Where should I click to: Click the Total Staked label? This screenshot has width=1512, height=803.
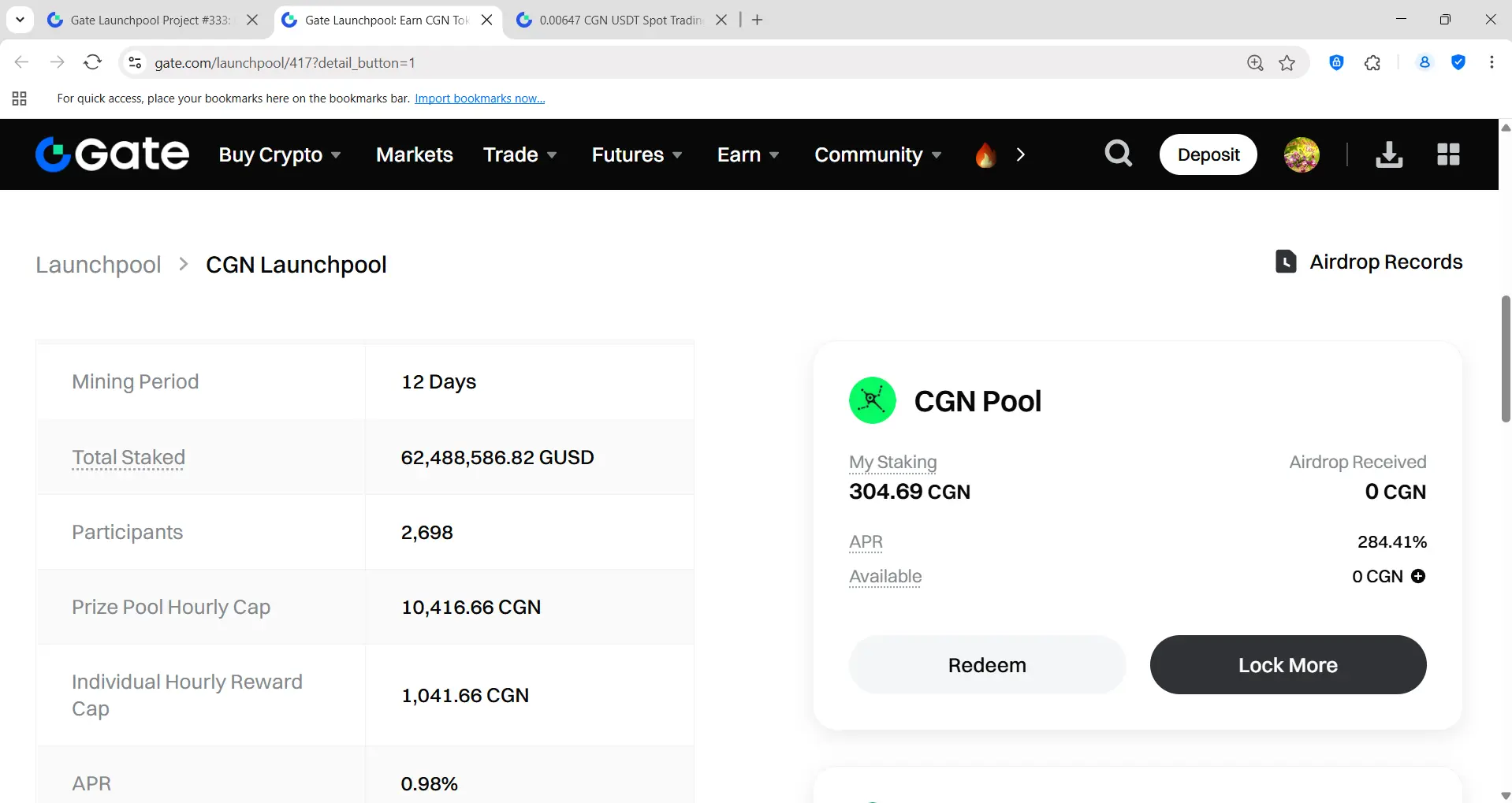tap(128, 457)
